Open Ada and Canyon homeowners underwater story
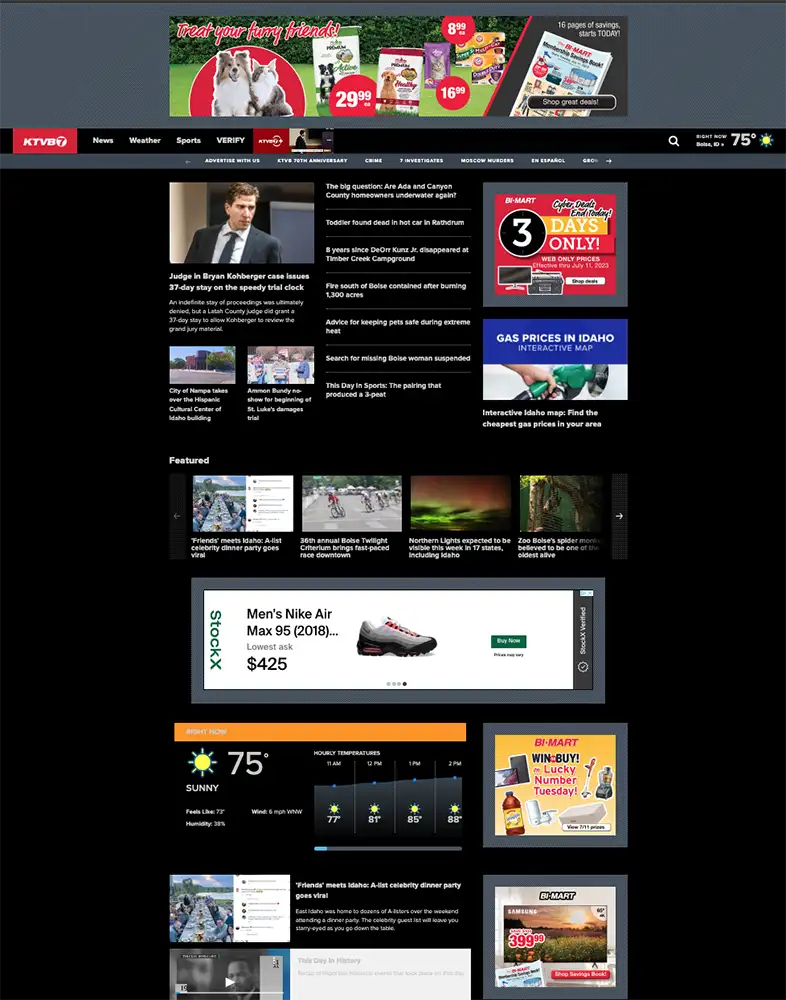Image resolution: width=786 pixels, height=1000 pixels. point(391,191)
